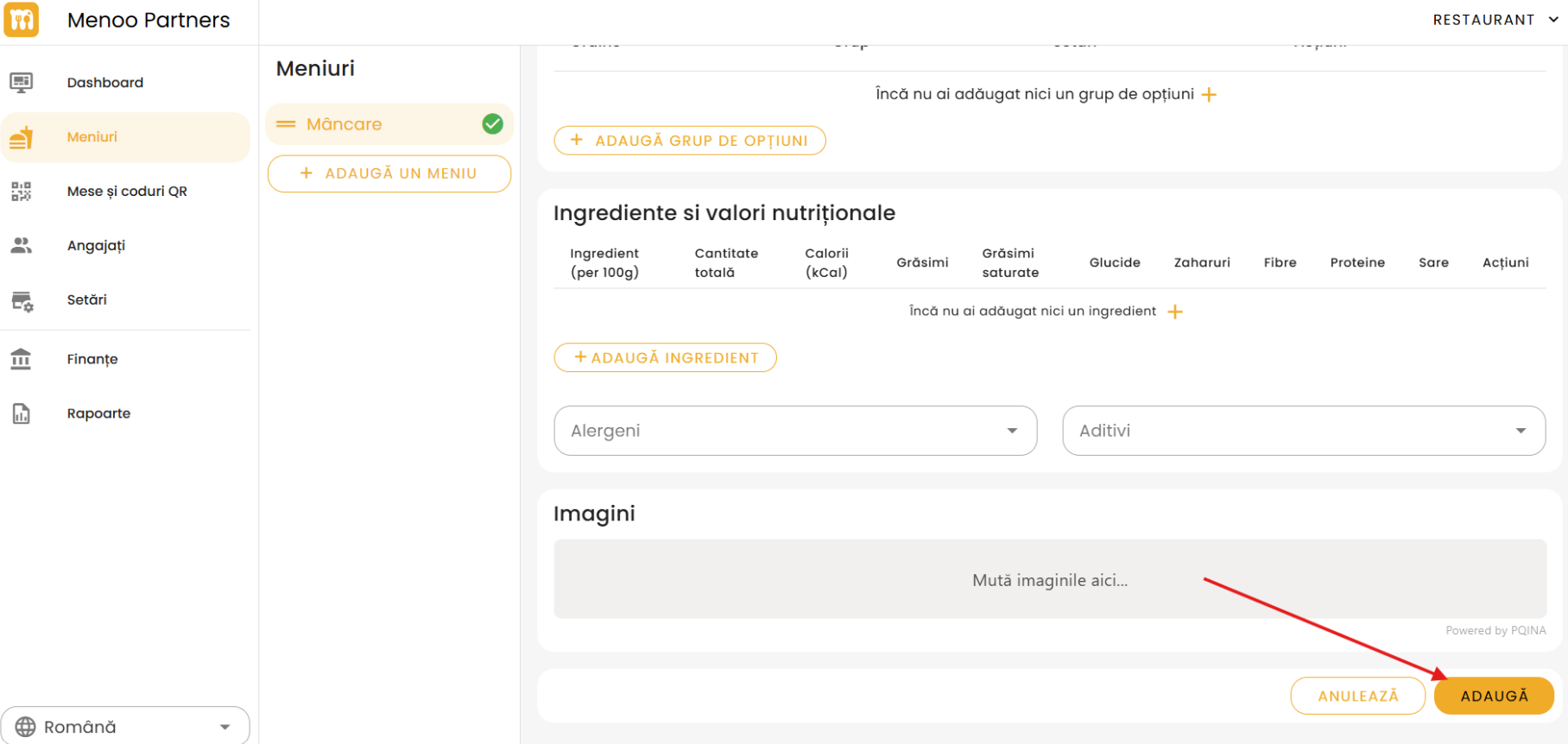
Task: Click the image upload drop area
Action: click(x=1049, y=579)
